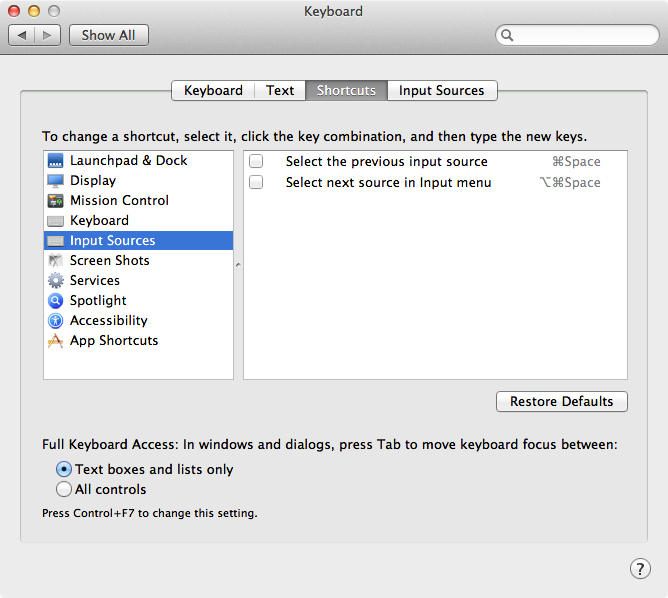Click the Show All button

tap(108, 35)
